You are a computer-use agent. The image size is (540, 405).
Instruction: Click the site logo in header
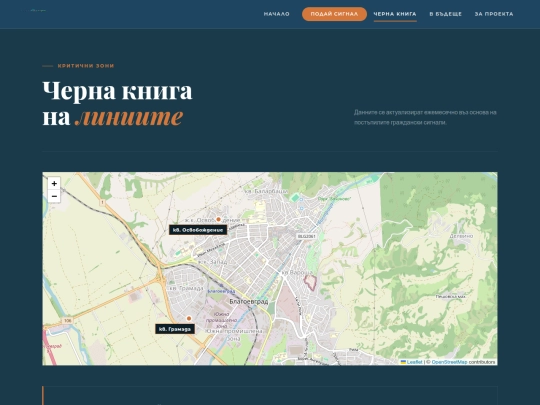[x=34, y=10]
